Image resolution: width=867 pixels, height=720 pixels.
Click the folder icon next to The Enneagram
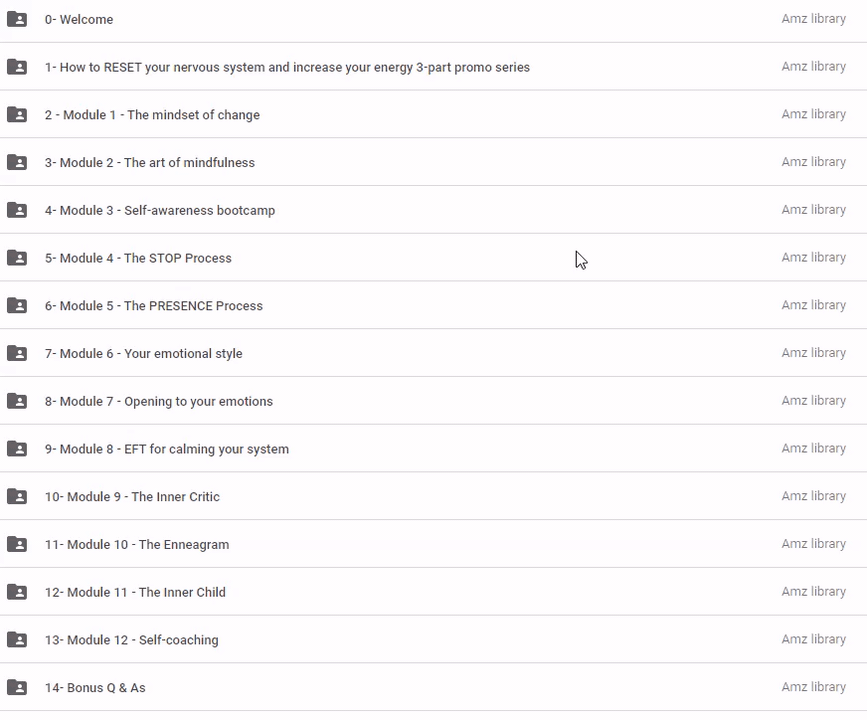pos(17,544)
